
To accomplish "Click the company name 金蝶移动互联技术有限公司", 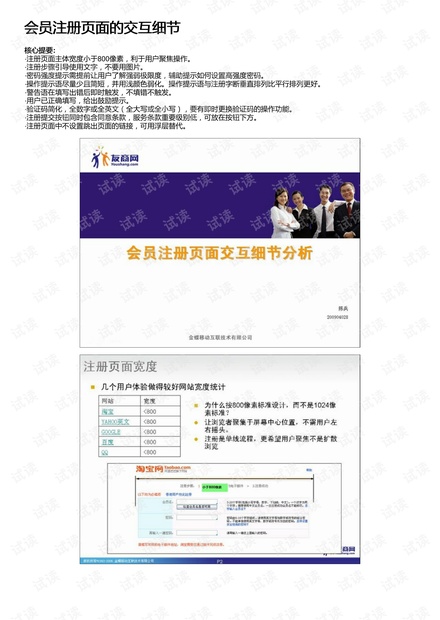I will 220,337.
